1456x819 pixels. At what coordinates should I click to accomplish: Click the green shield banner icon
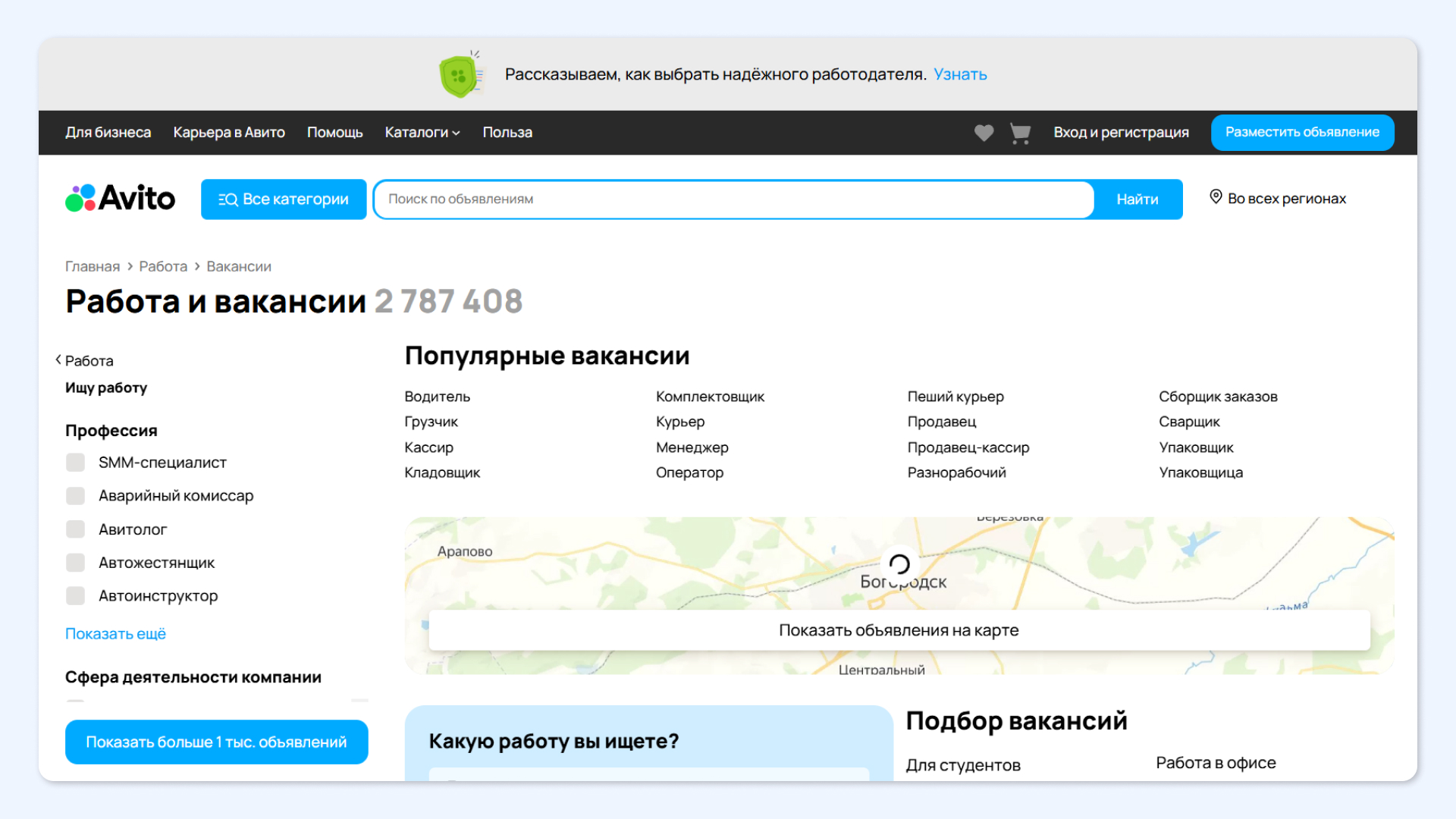(460, 74)
